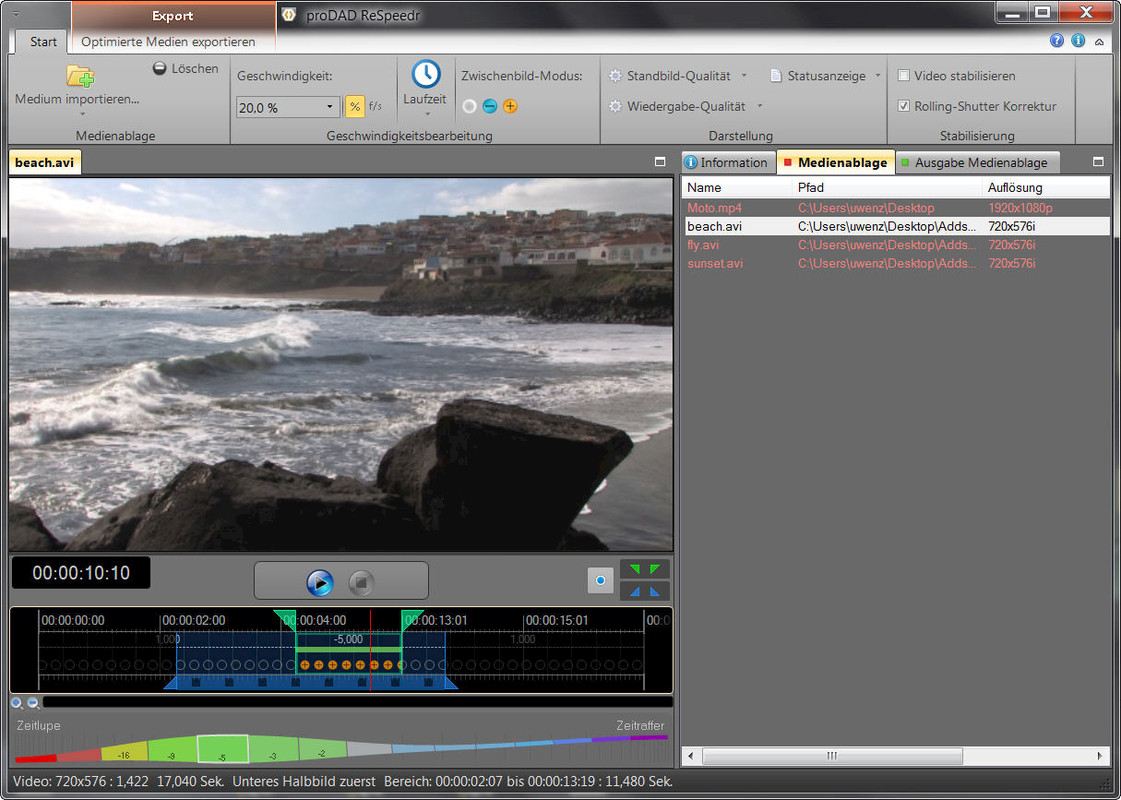Select the orange plus Zwischenbild mode
The image size is (1121, 800).
point(510,106)
